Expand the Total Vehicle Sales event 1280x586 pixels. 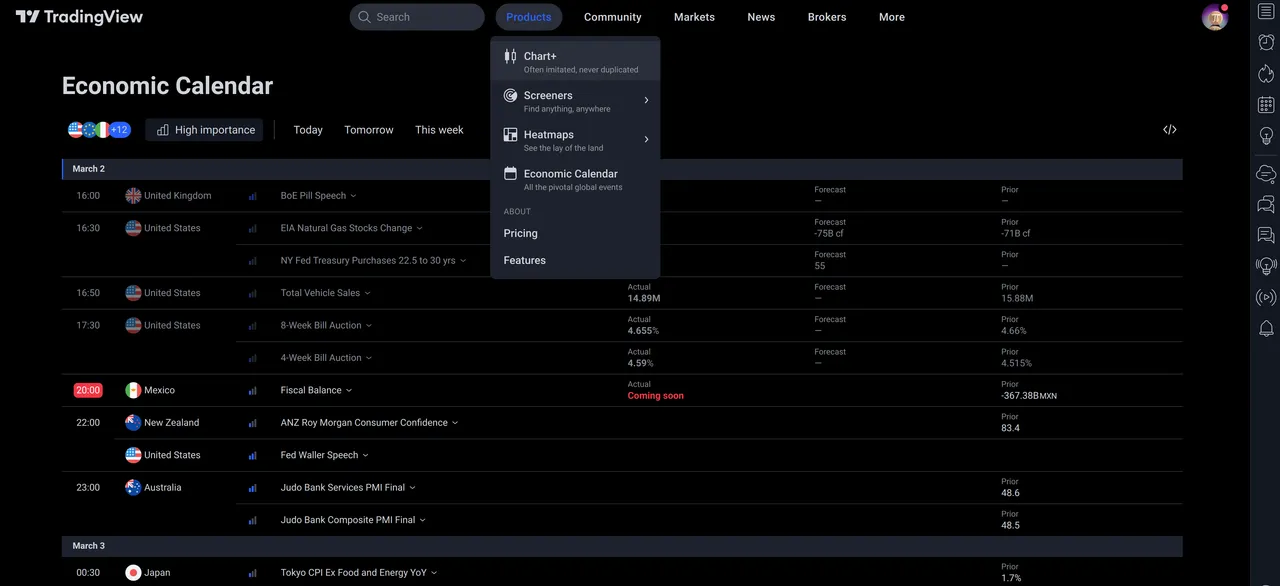pos(367,293)
